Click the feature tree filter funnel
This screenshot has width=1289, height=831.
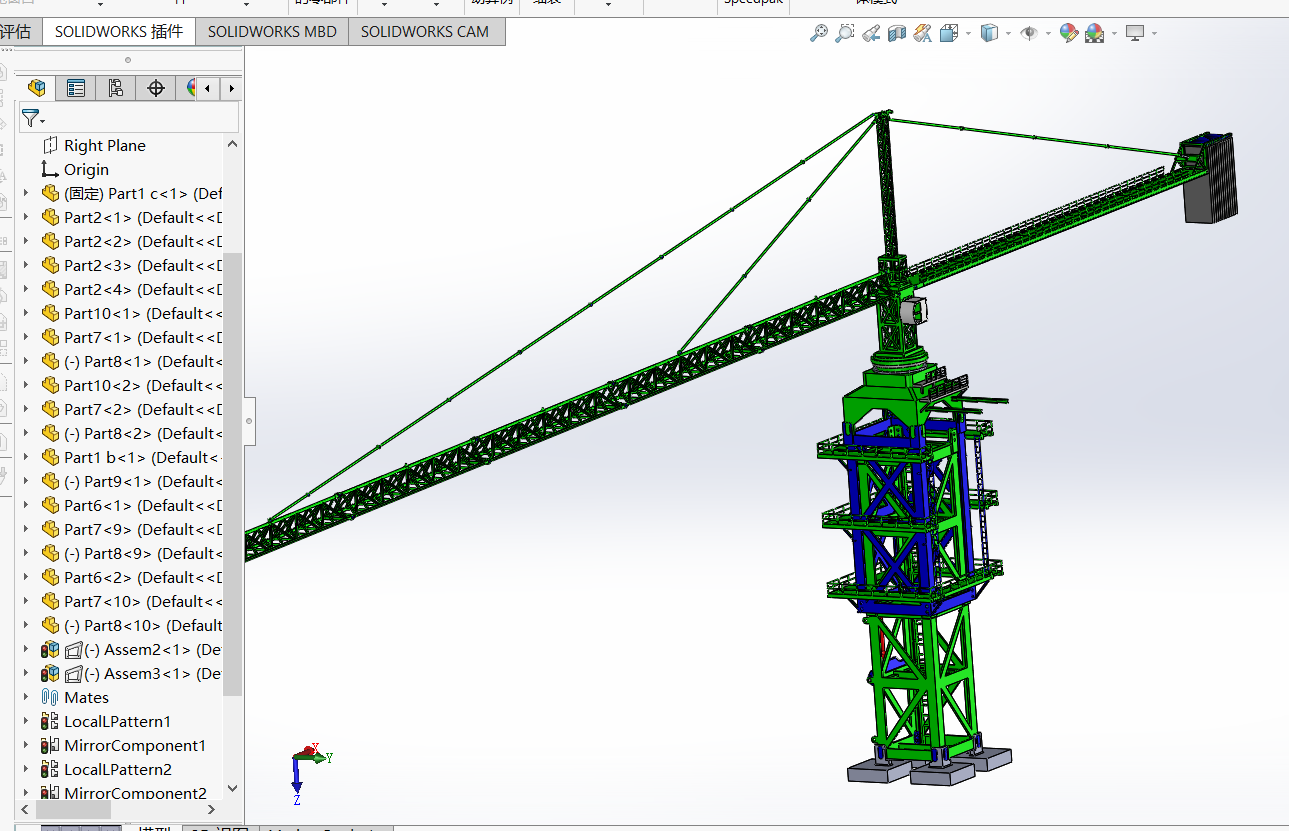[x=32, y=118]
